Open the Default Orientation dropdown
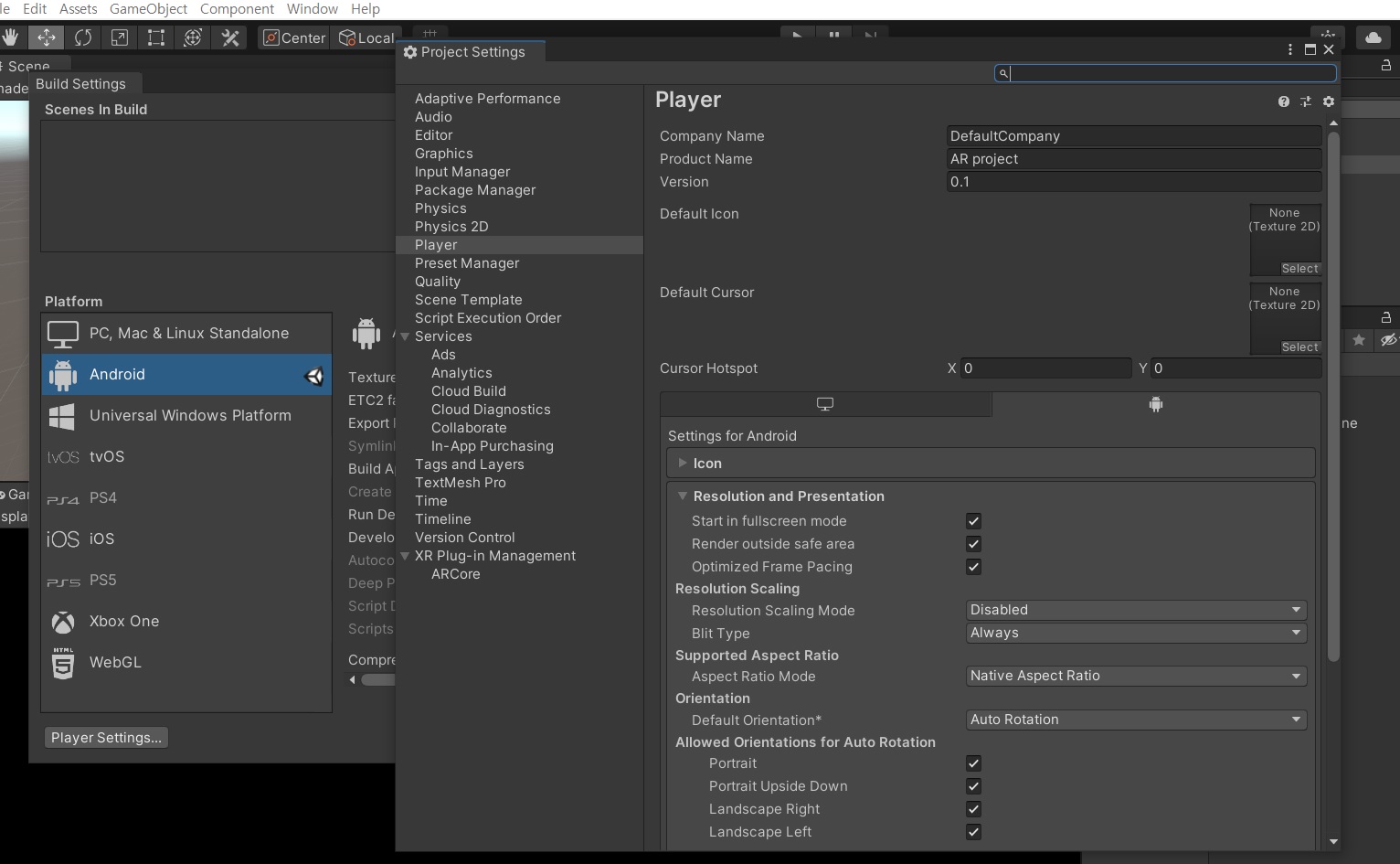 click(x=1136, y=720)
